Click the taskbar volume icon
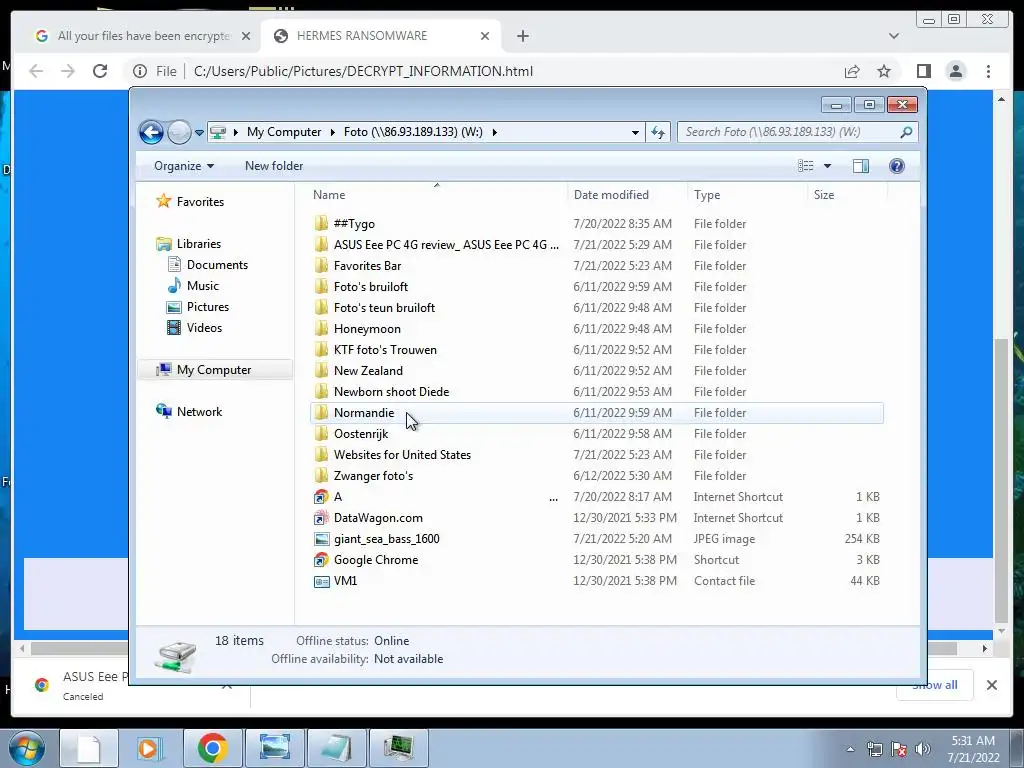The width and height of the screenshot is (1024, 768). [923, 748]
